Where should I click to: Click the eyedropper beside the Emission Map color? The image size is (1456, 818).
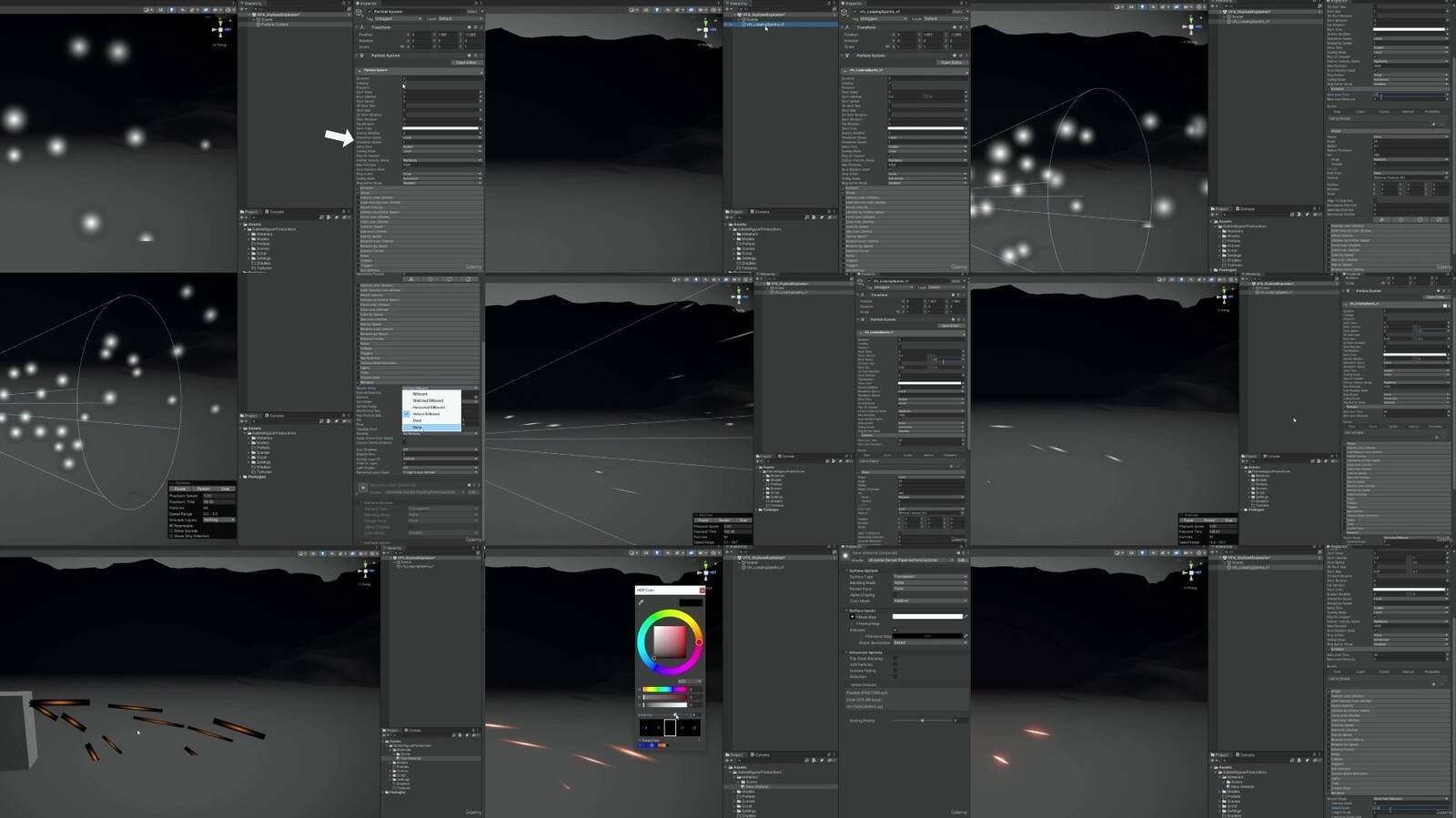coord(966,636)
